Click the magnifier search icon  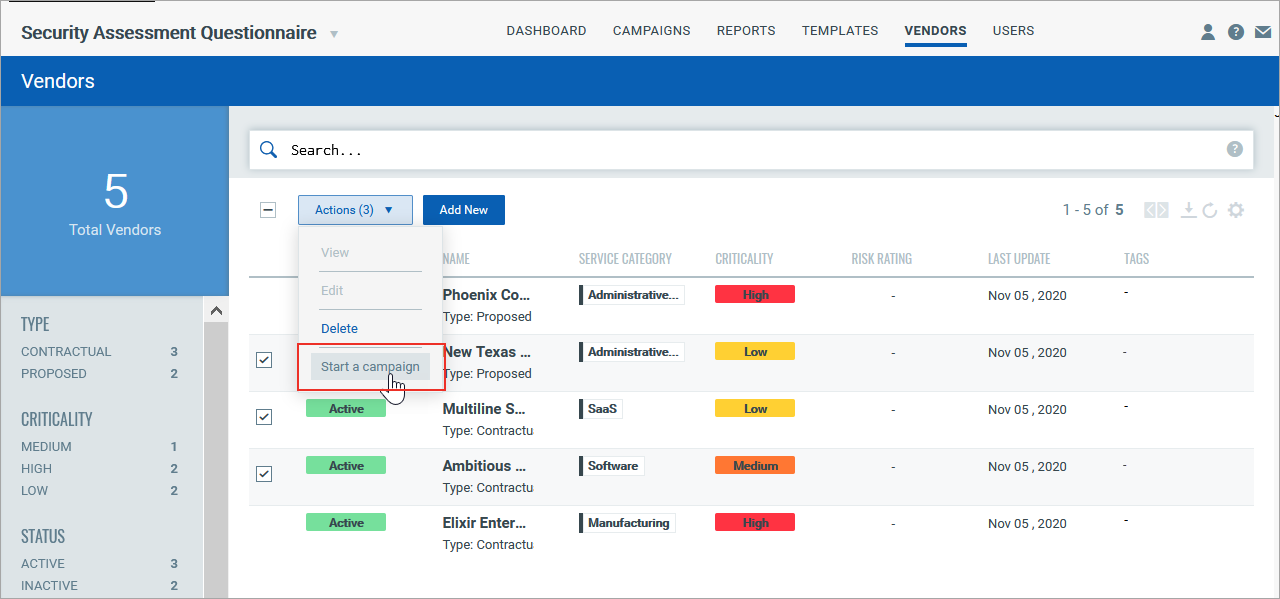point(268,149)
